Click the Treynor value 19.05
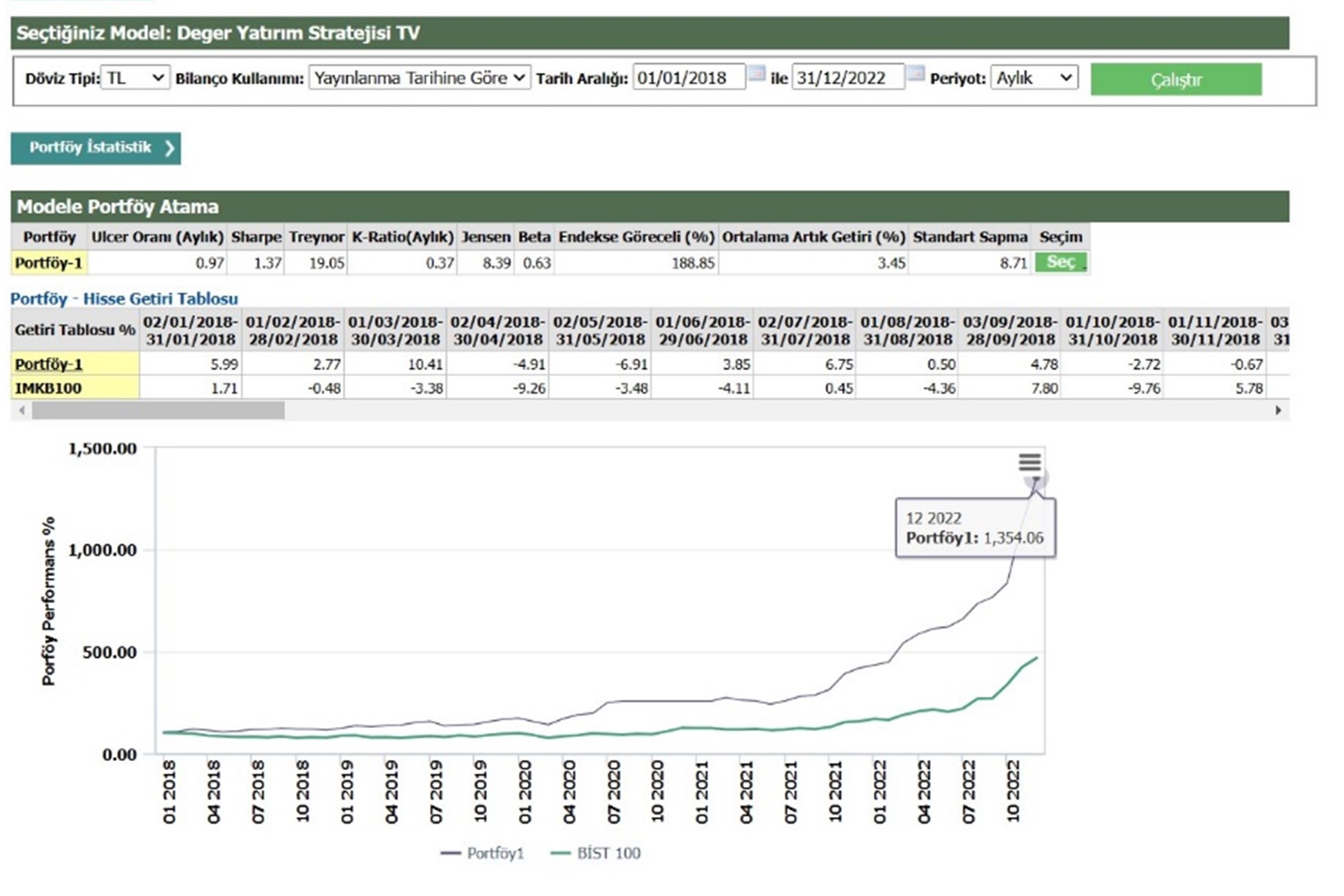Image resolution: width=1344 pixels, height=896 pixels. tap(327, 263)
